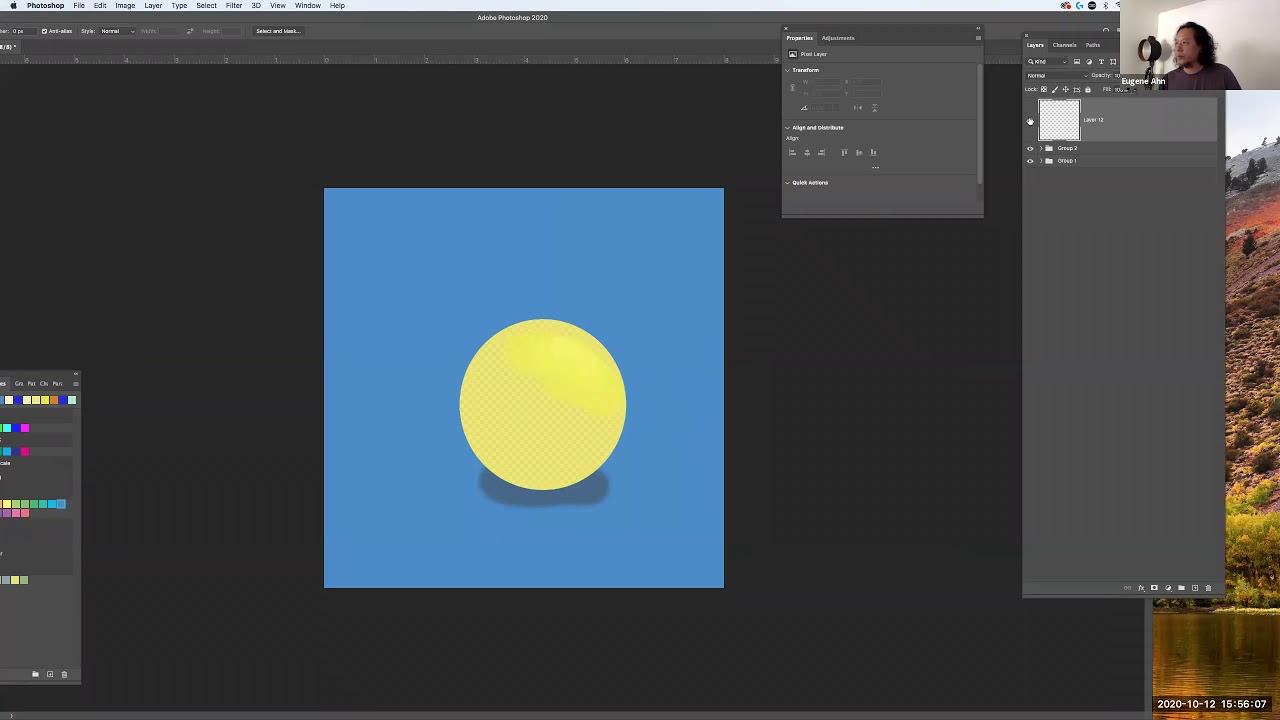Delete swatch trash icon
The width and height of the screenshot is (1280, 720).
(64, 674)
